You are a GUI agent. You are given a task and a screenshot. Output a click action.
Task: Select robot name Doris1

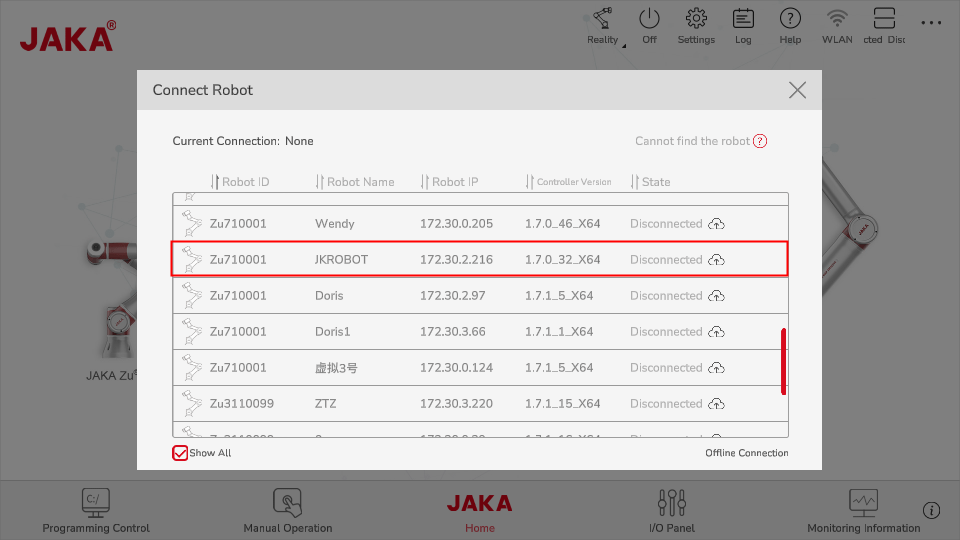[332, 332]
